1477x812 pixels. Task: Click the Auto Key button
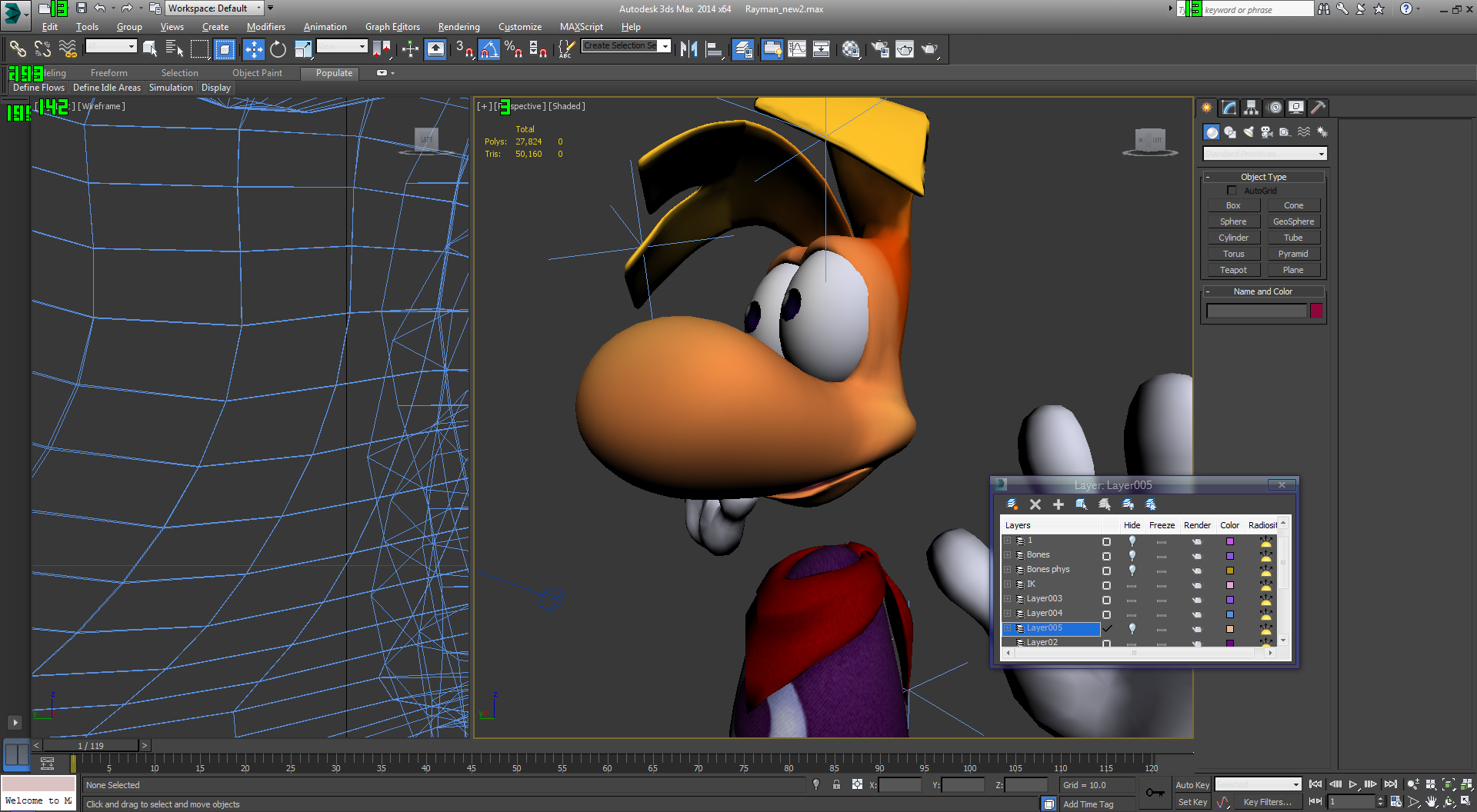click(x=1192, y=785)
